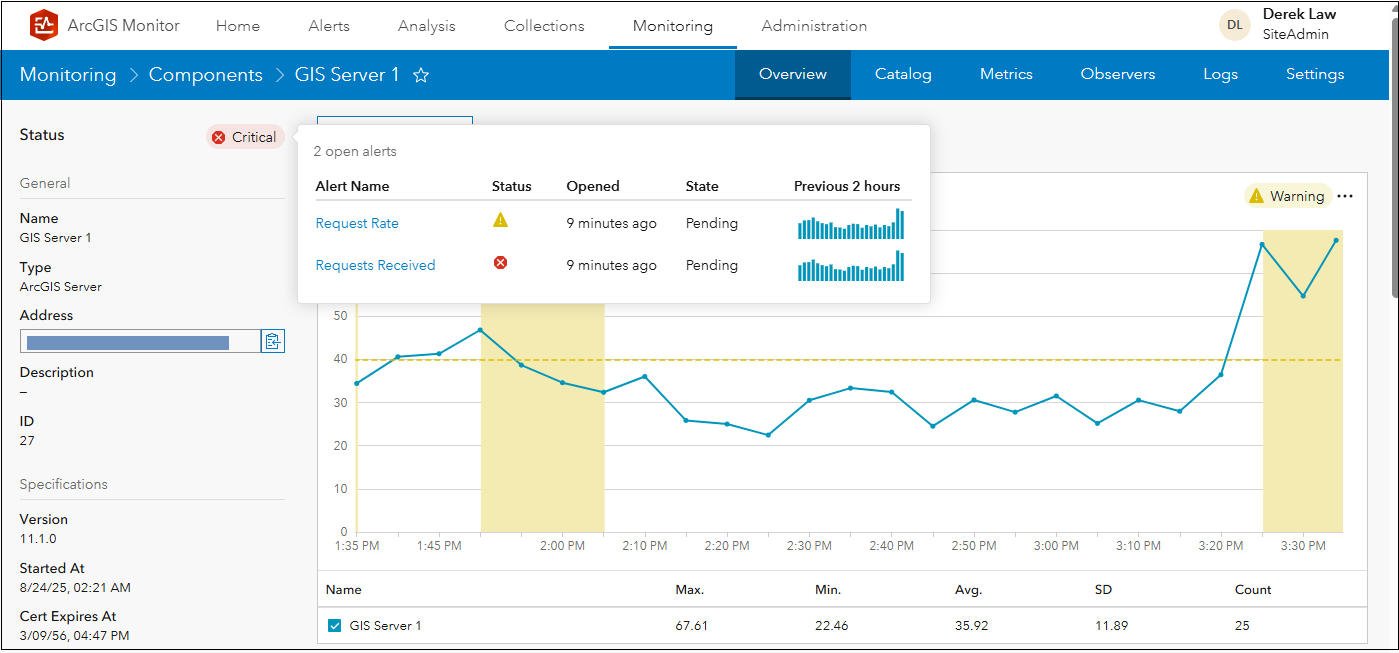Click the chart Warning badge
Screen dimensions: 1399x653
tap(1287, 196)
